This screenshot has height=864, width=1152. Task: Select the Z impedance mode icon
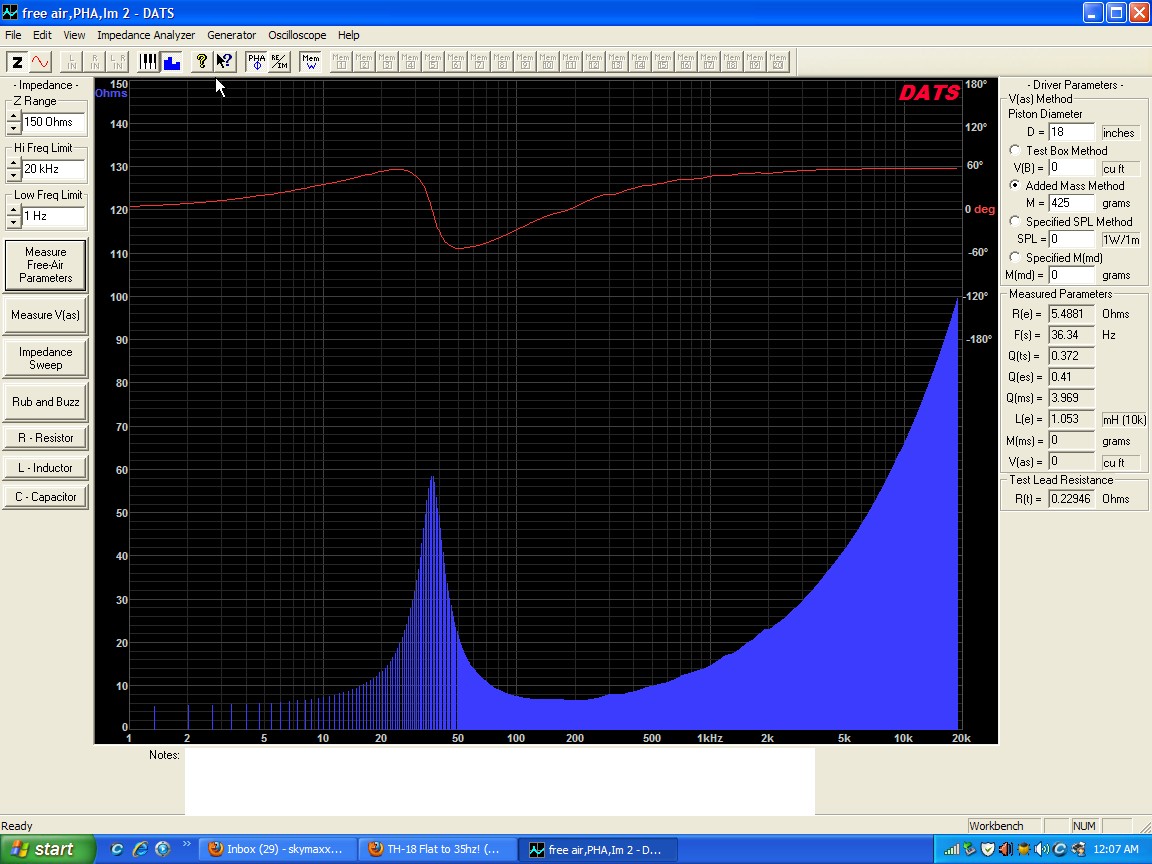pyautogui.click(x=17, y=62)
